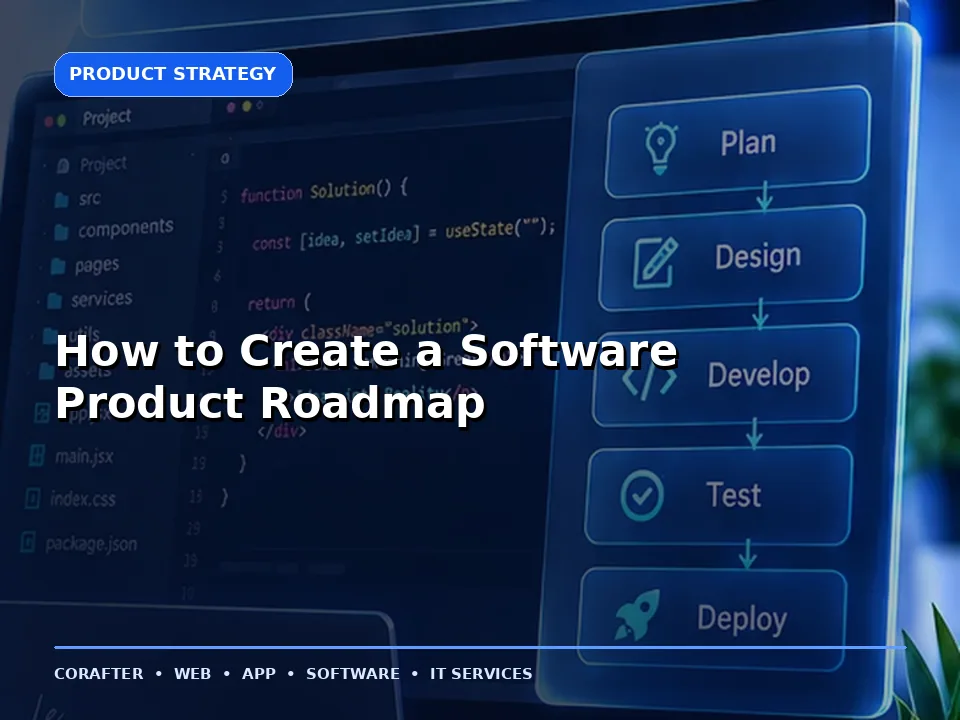
Task: Select the Plan step label
Action: tap(748, 143)
